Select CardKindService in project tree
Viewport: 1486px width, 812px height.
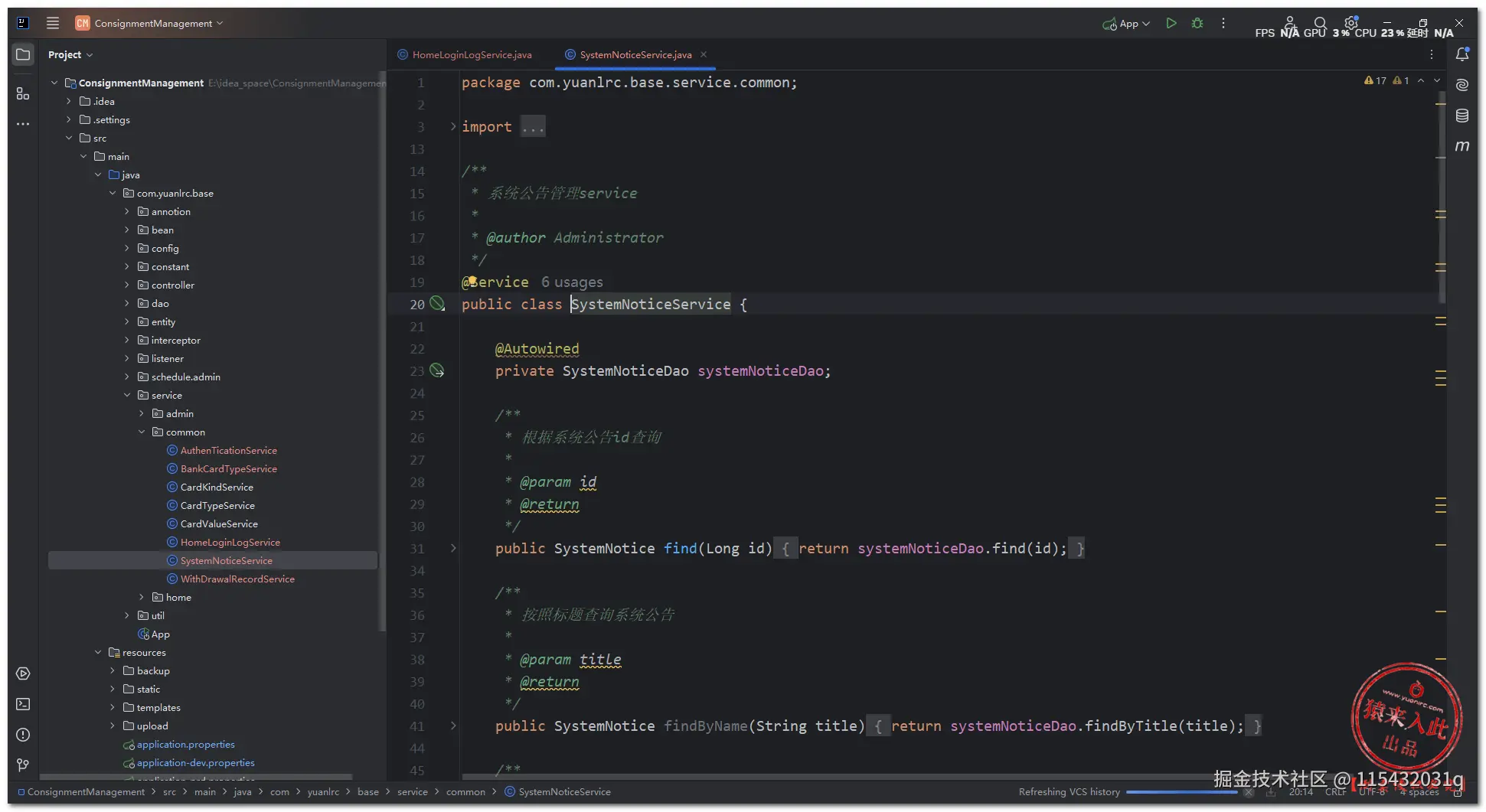(x=217, y=488)
